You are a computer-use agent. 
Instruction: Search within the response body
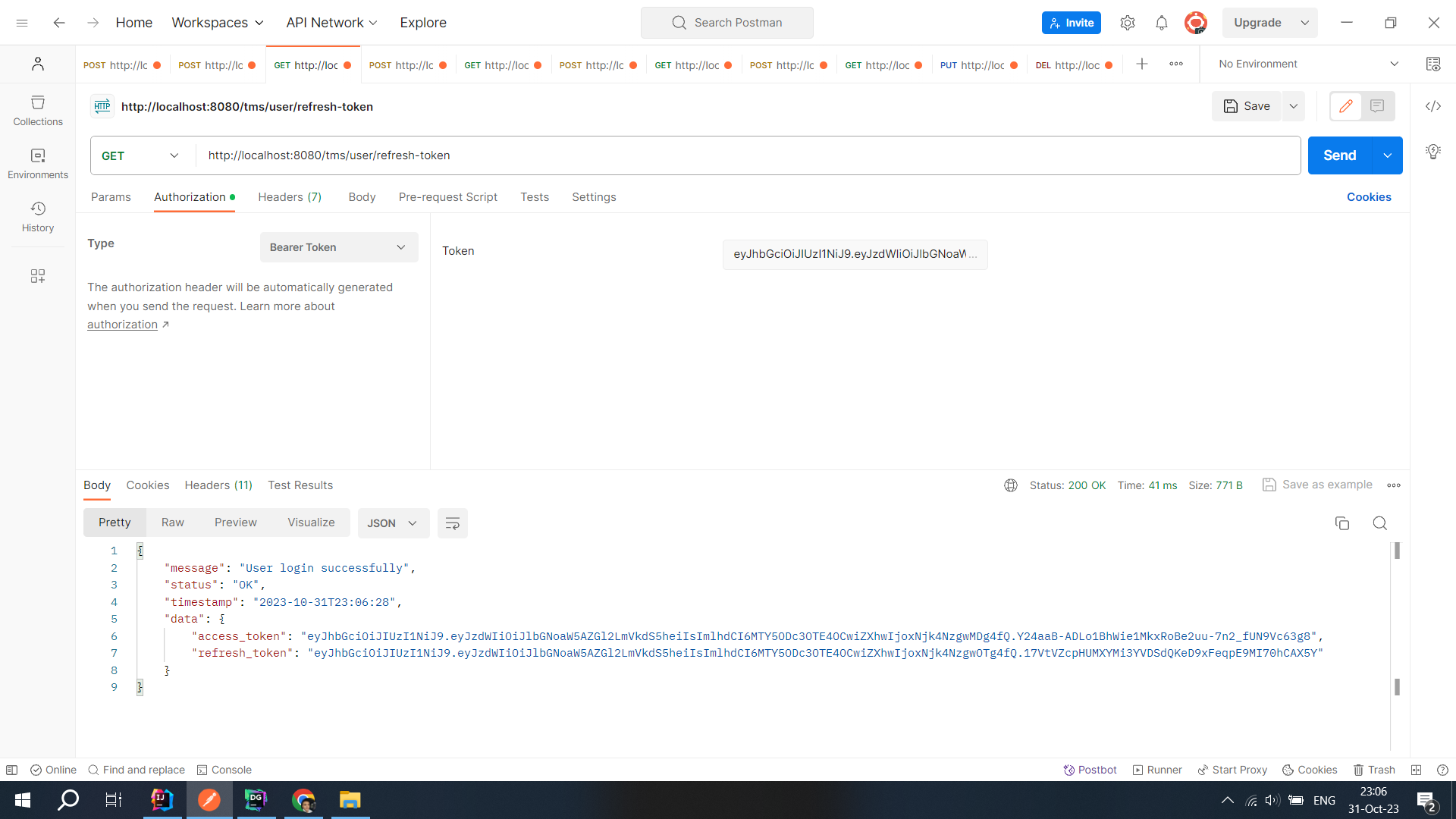click(1379, 523)
